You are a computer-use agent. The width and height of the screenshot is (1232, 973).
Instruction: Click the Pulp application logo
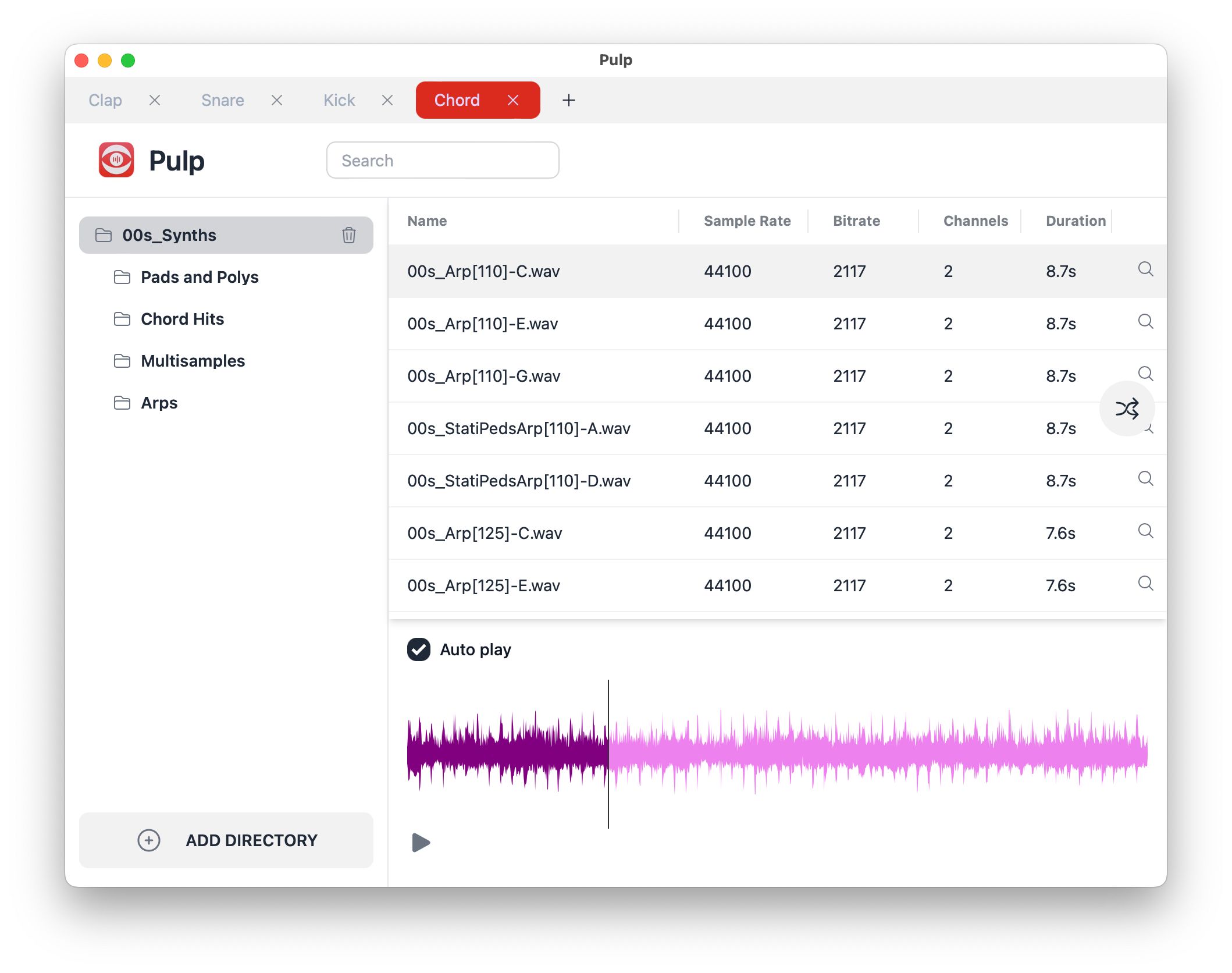[117, 160]
